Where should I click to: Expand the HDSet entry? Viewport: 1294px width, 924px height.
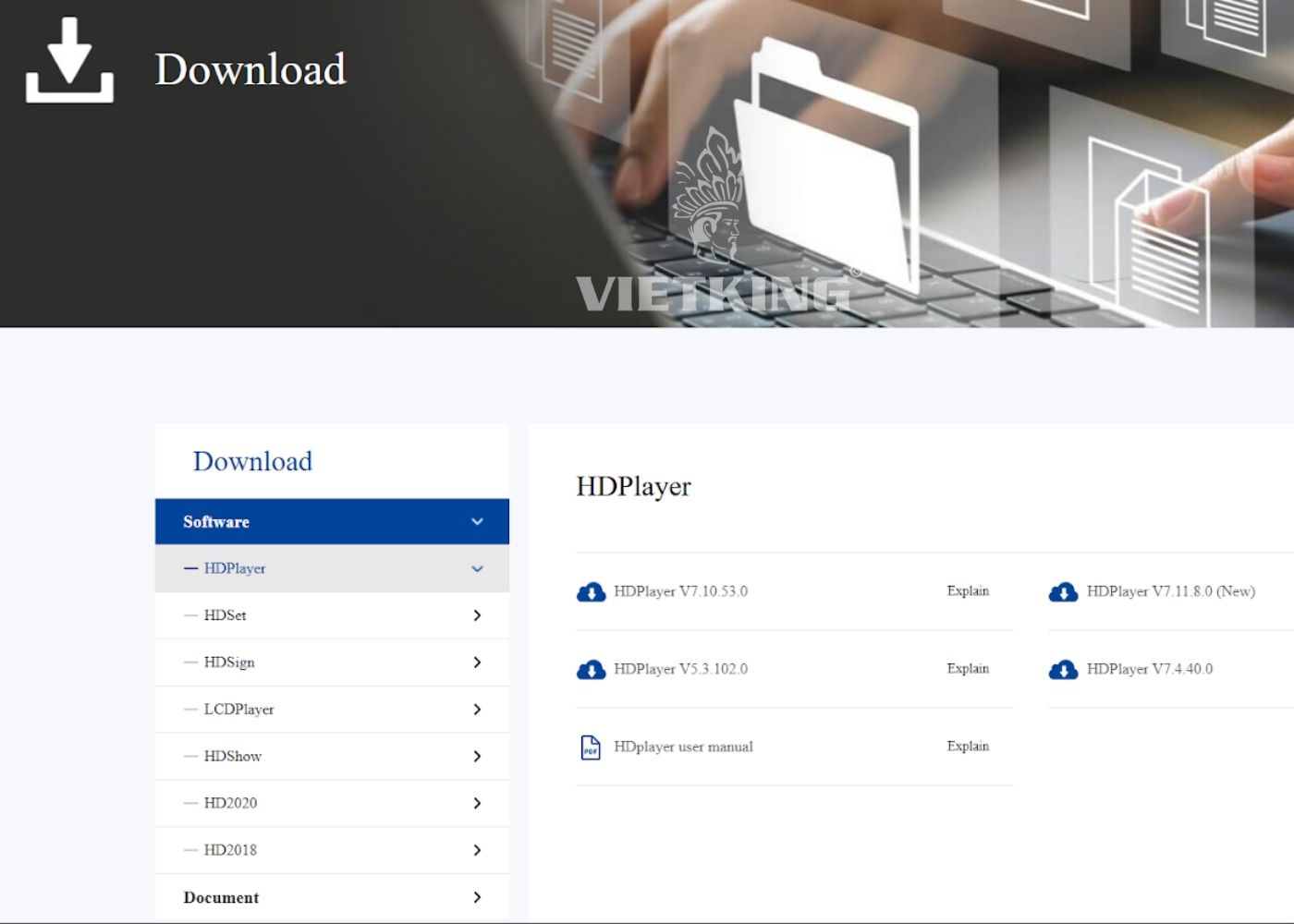click(477, 615)
